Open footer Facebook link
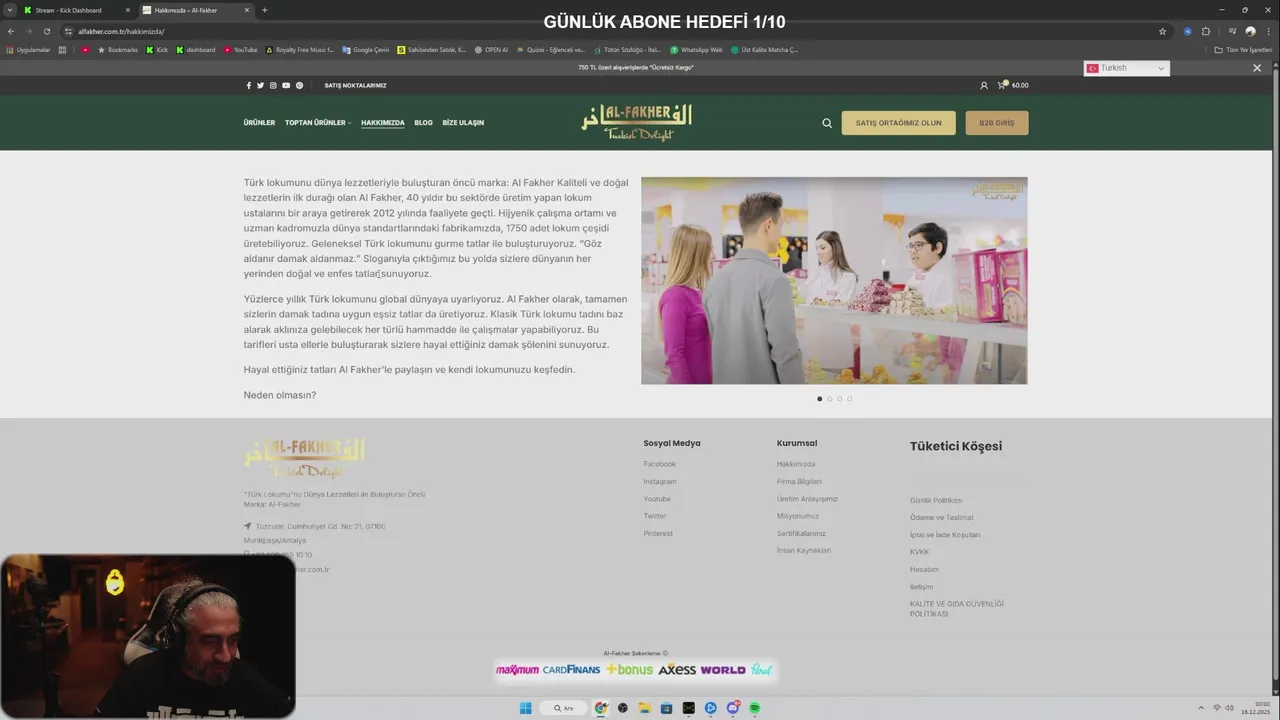 pyautogui.click(x=660, y=464)
